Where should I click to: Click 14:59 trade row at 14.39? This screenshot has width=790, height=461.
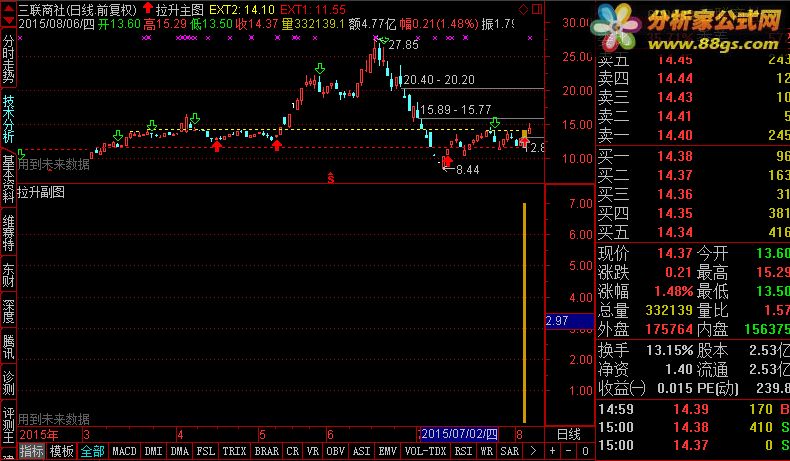[693, 409]
